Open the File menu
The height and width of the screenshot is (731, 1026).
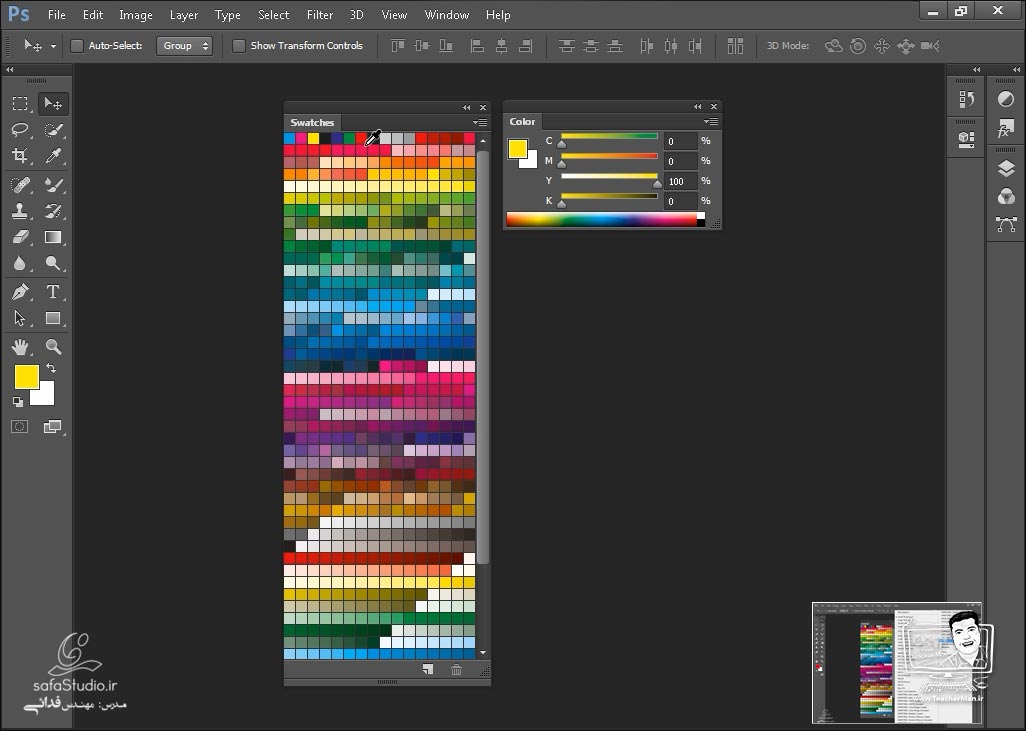point(57,14)
